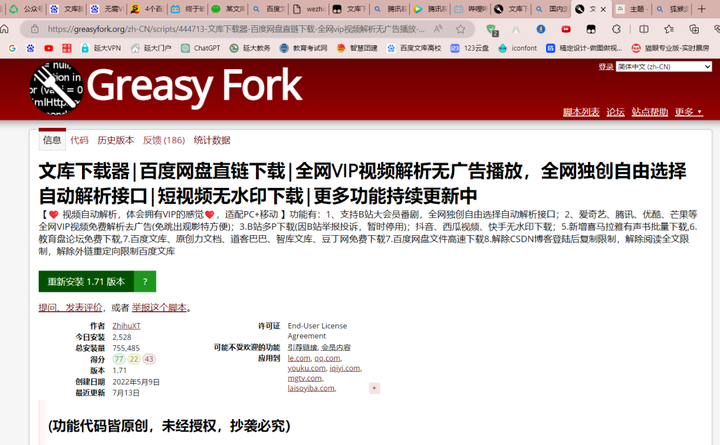
Task: Close the active Greasy Fork browser tab
Action: point(603,9)
